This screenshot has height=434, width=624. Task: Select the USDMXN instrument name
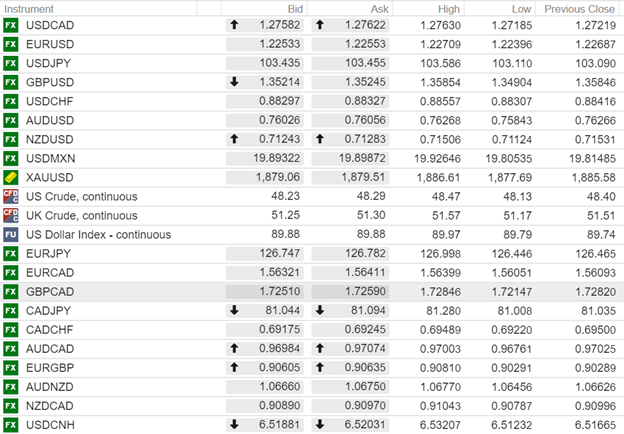[x=52, y=158]
